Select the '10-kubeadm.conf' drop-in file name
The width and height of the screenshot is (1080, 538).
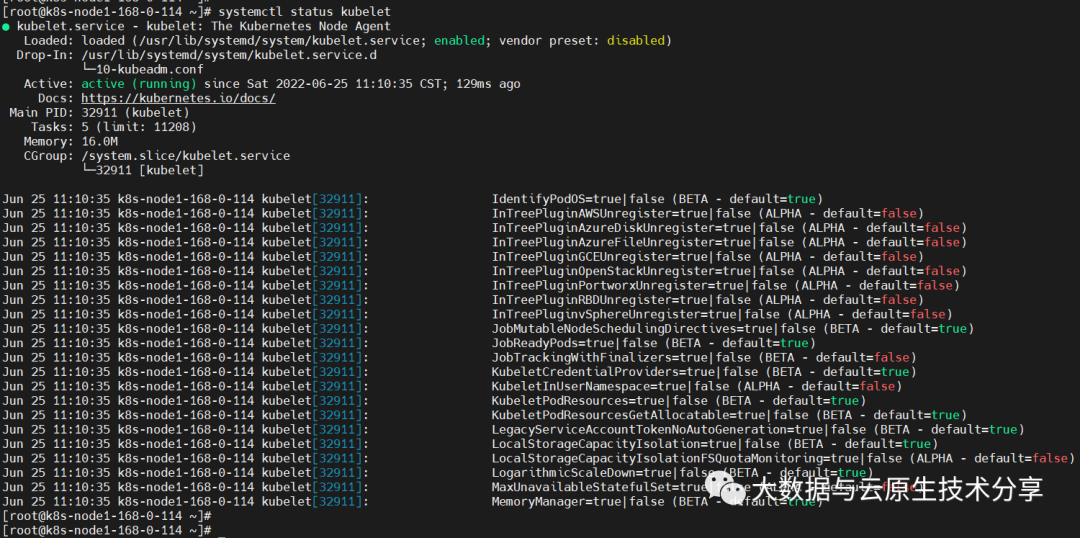tap(149, 70)
